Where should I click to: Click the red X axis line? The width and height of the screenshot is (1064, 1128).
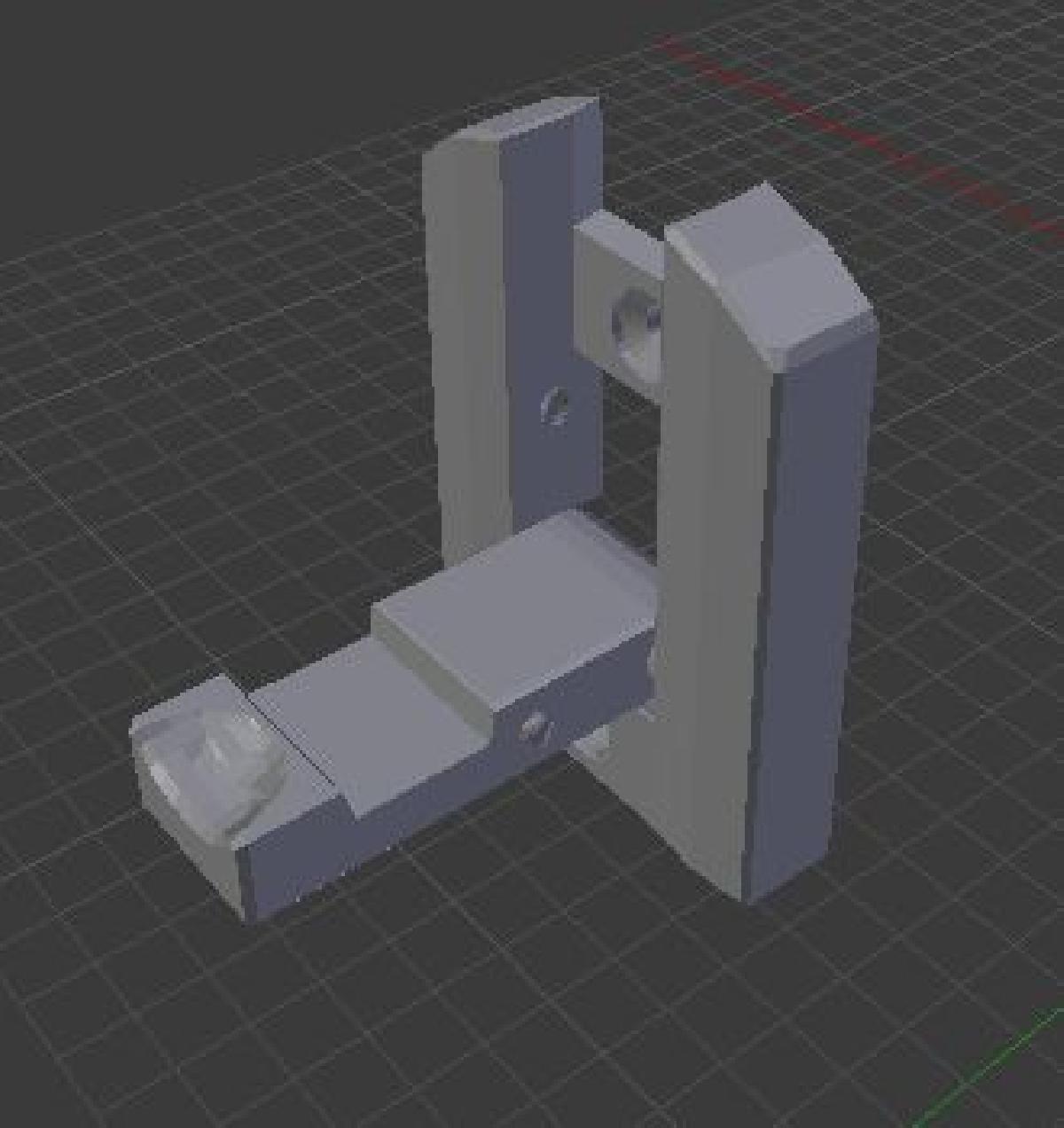[842, 133]
